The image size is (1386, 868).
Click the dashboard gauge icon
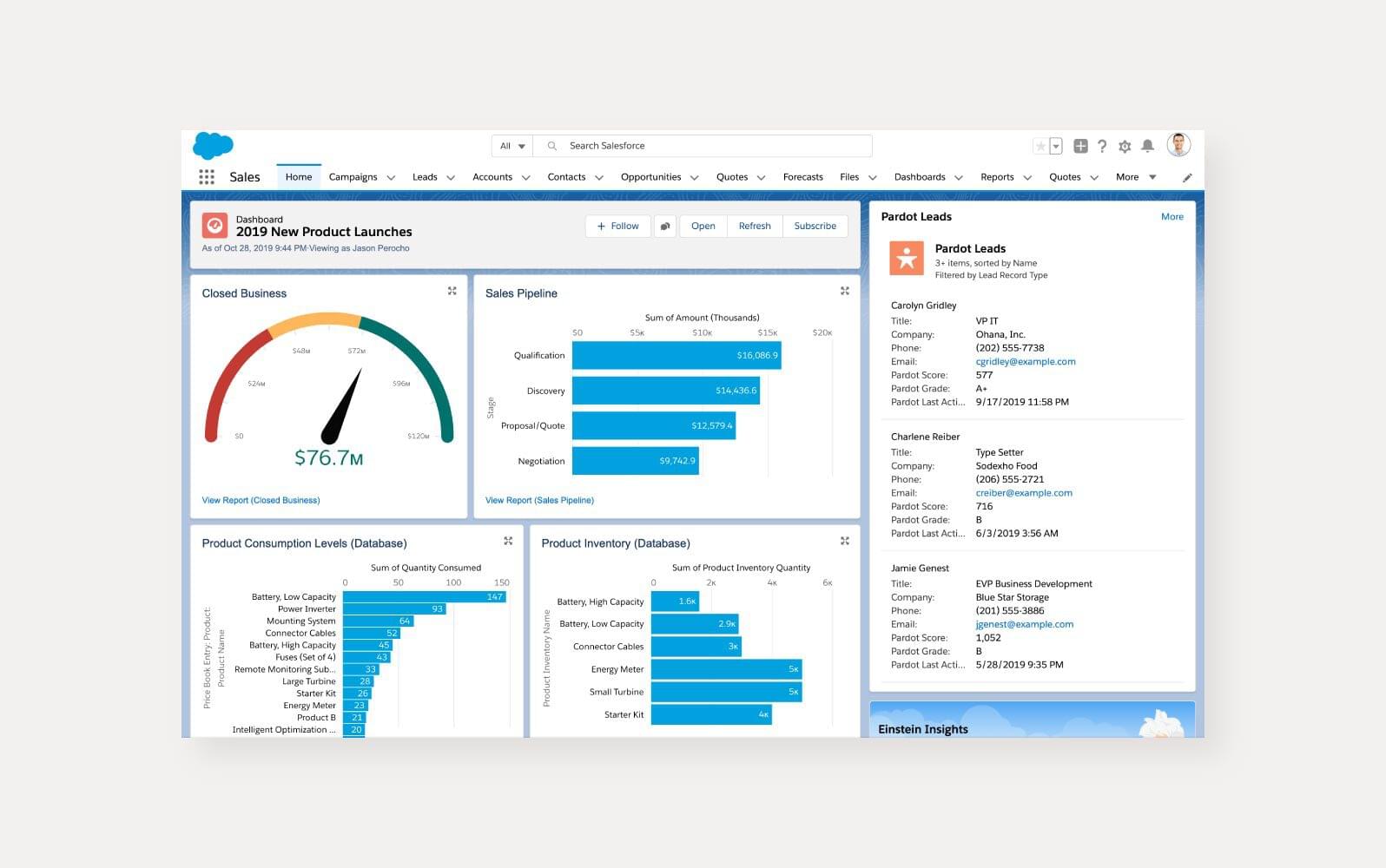click(x=214, y=226)
